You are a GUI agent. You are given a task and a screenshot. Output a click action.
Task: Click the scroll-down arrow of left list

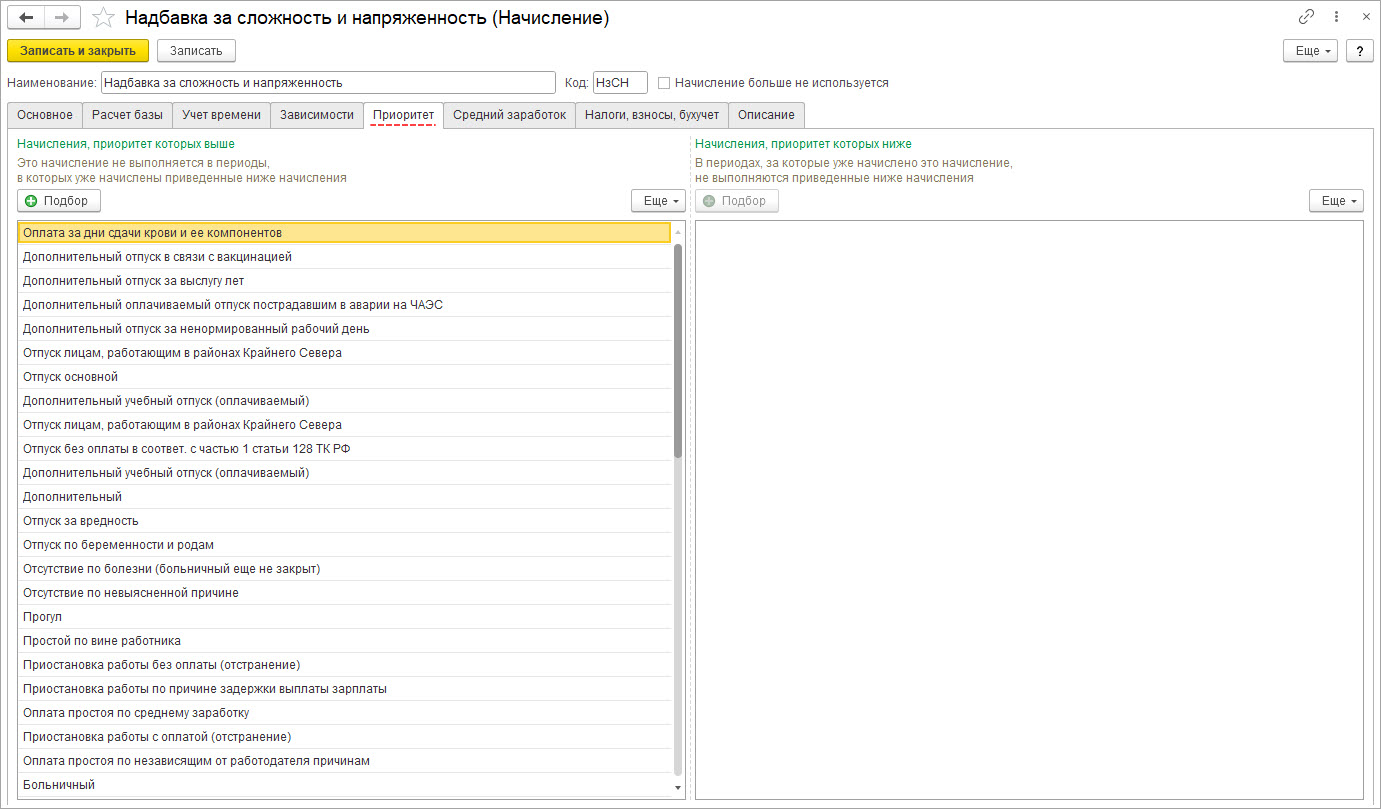pos(679,789)
